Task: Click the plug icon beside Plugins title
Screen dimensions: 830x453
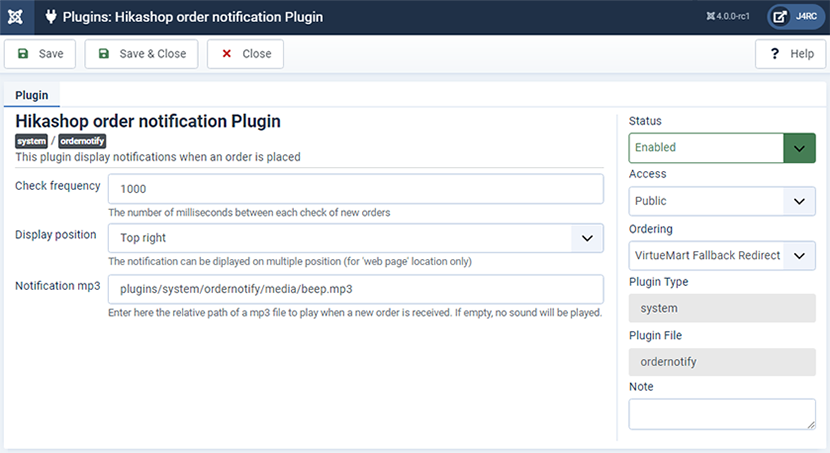Action: click(x=51, y=17)
